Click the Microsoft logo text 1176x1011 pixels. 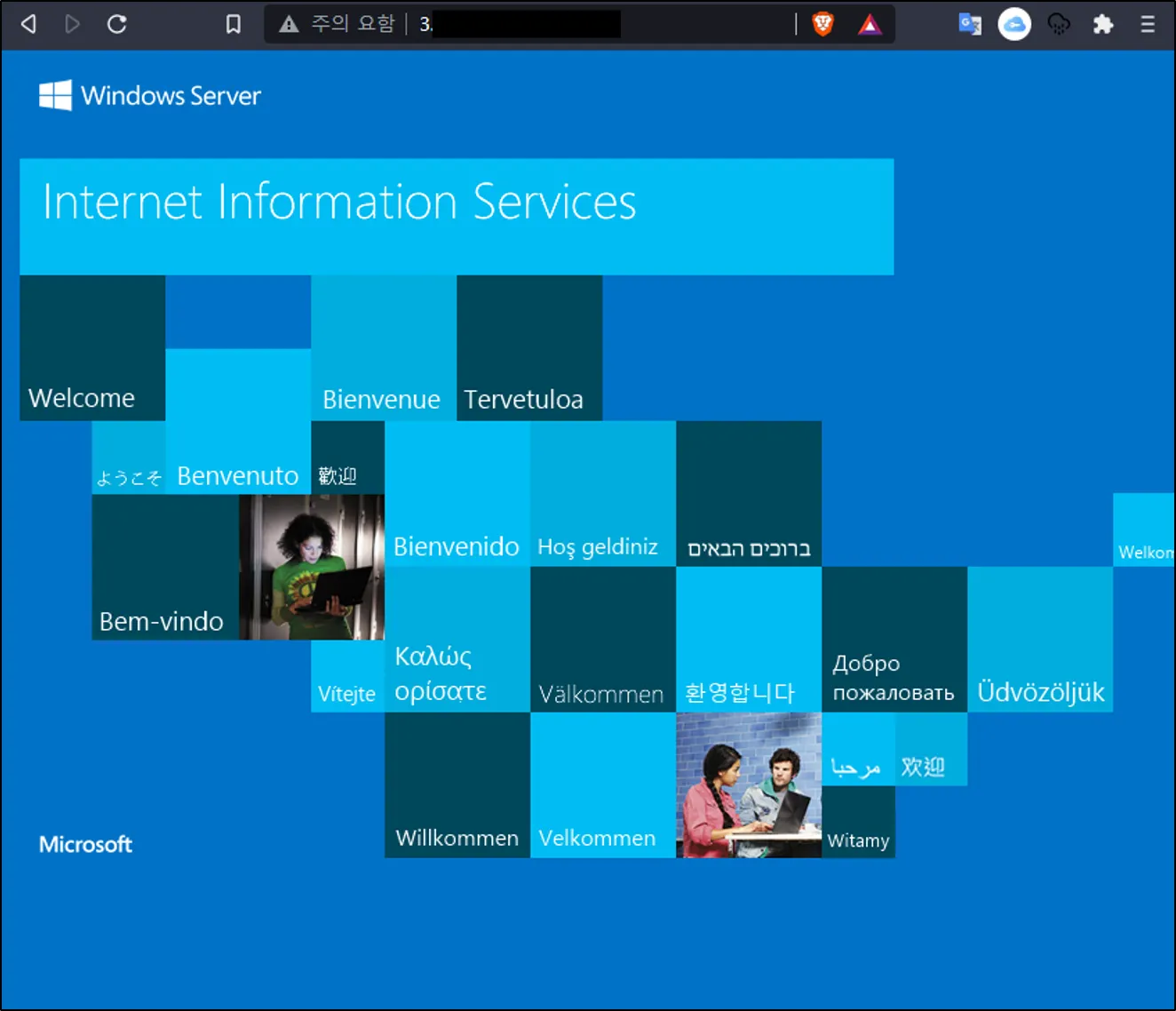(x=85, y=844)
